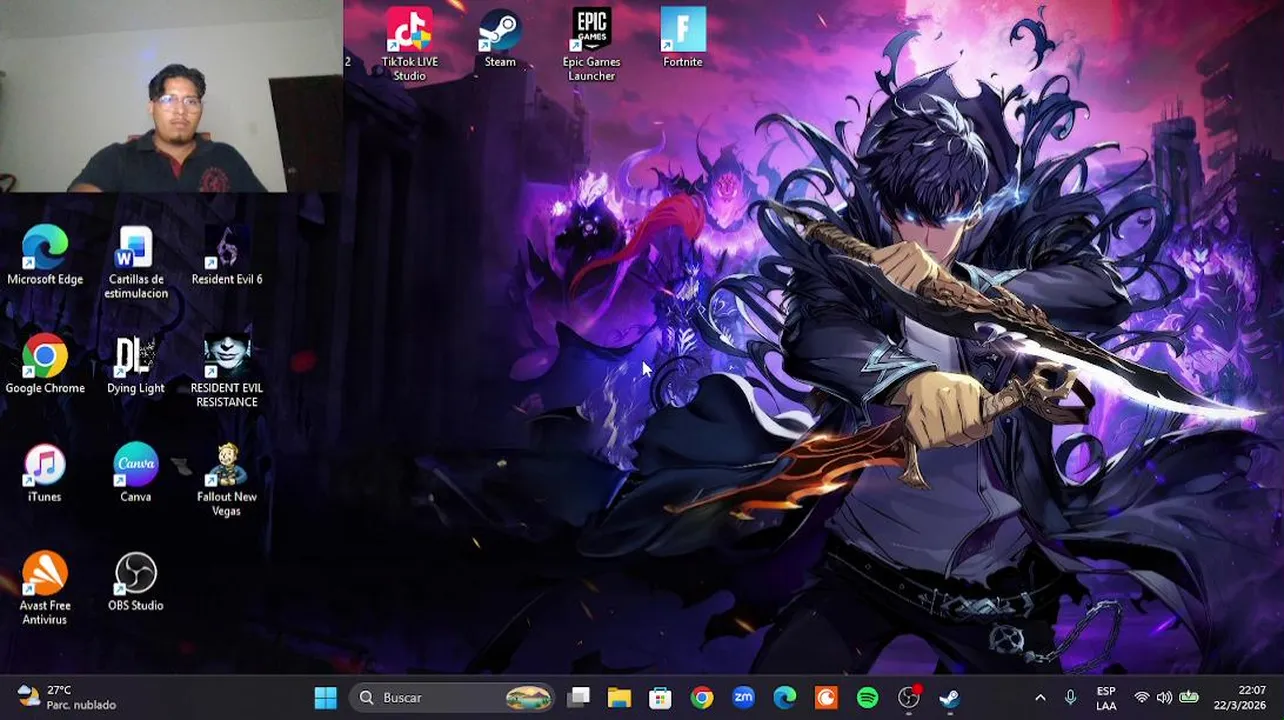Open the orange Crunchyroll taskbar app
The height and width of the screenshot is (720, 1284).
[826, 697]
